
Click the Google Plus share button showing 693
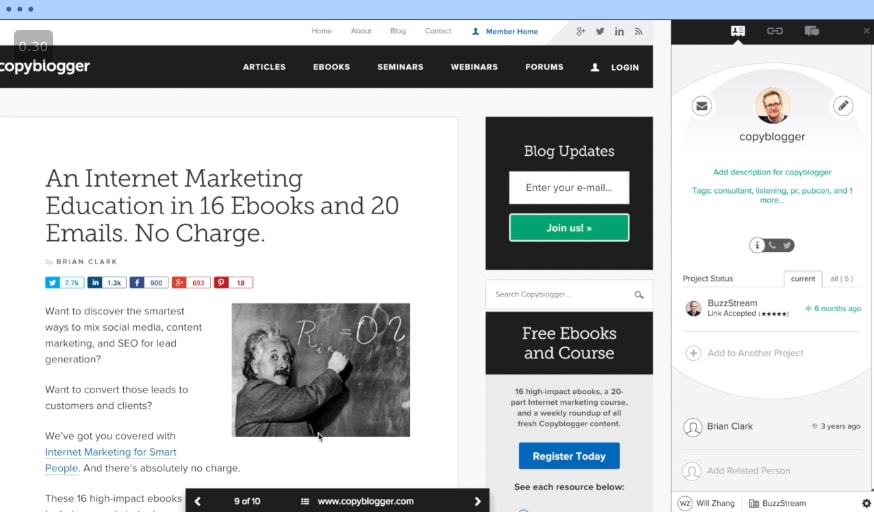[x=191, y=283]
